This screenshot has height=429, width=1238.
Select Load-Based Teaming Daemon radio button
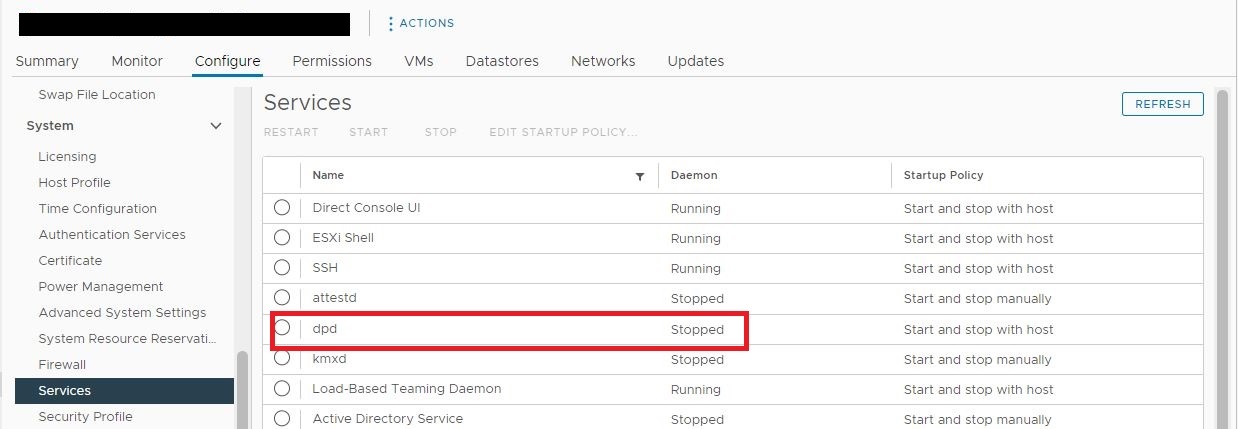click(282, 388)
